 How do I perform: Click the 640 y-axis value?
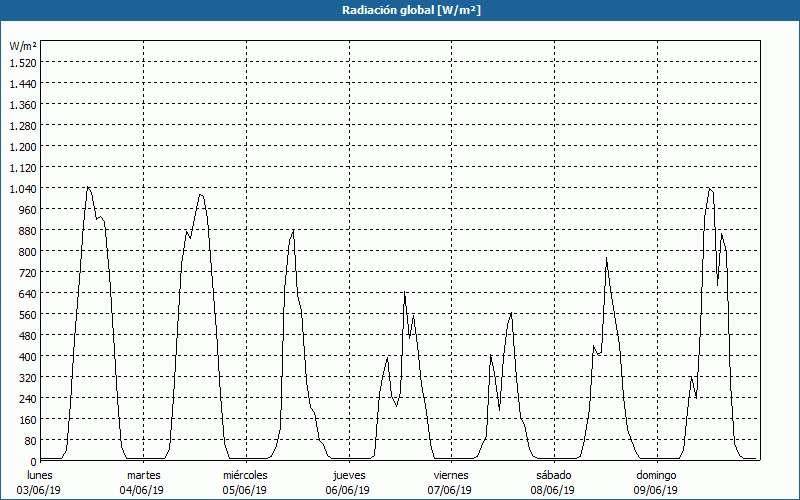[28, 293]
